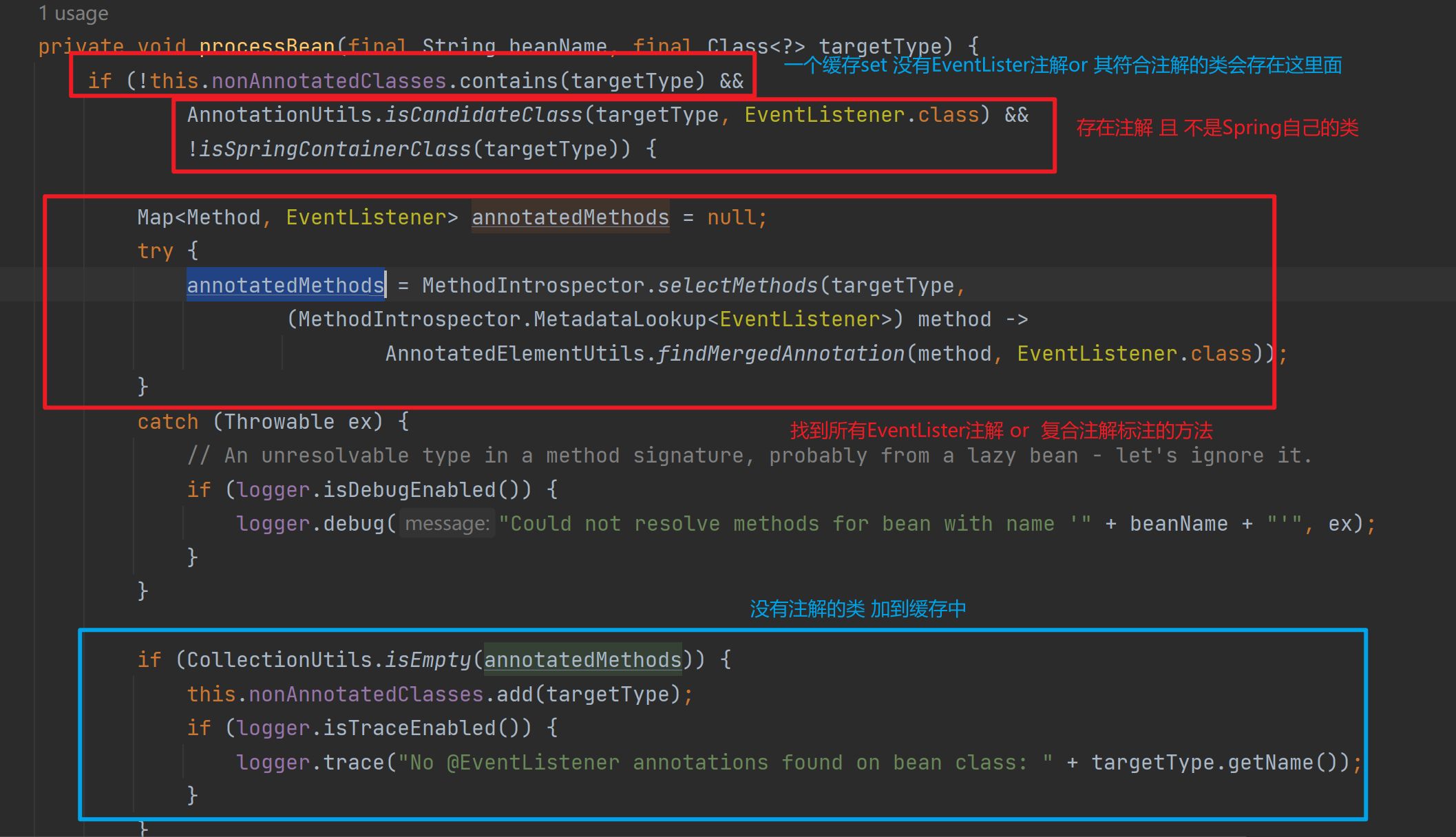Image resolution: width=1456 pixels, height=837 pixels.
Task: Click the catch keyword
Action: click(168, 422)
